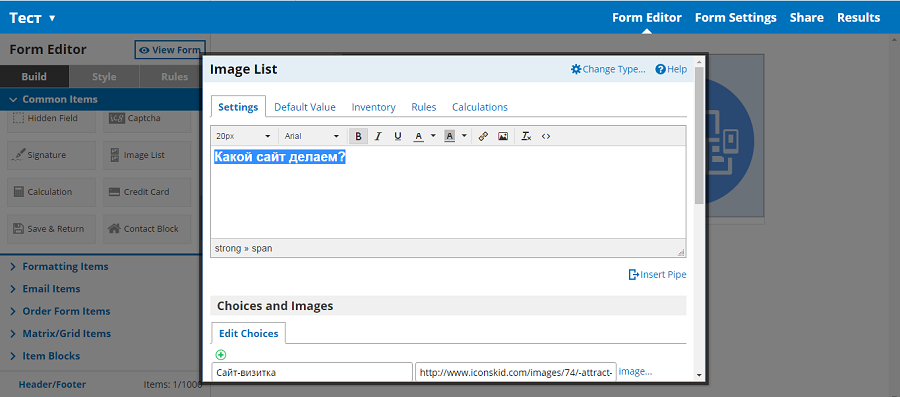This screenshot has width=900, height=397.
Task: Open source code view icon
Action: (x=546, y=136)
